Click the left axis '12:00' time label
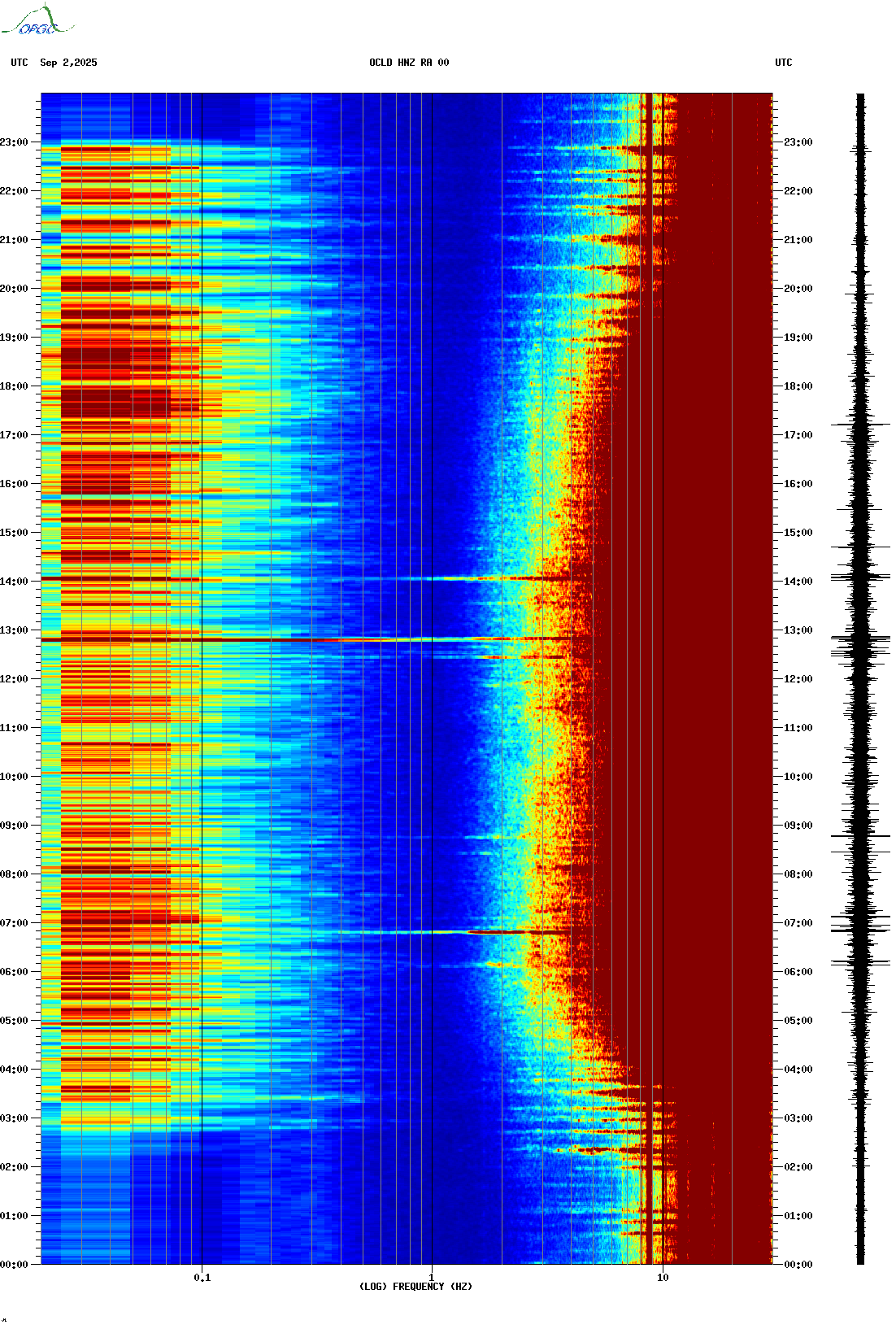The width and height of the screenshot is (896, 1329). click(x=14, y=679)
